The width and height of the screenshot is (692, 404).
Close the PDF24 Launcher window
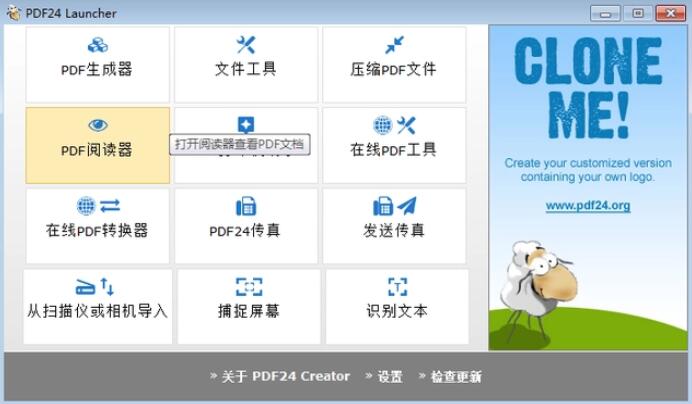[x=670, y=13]
